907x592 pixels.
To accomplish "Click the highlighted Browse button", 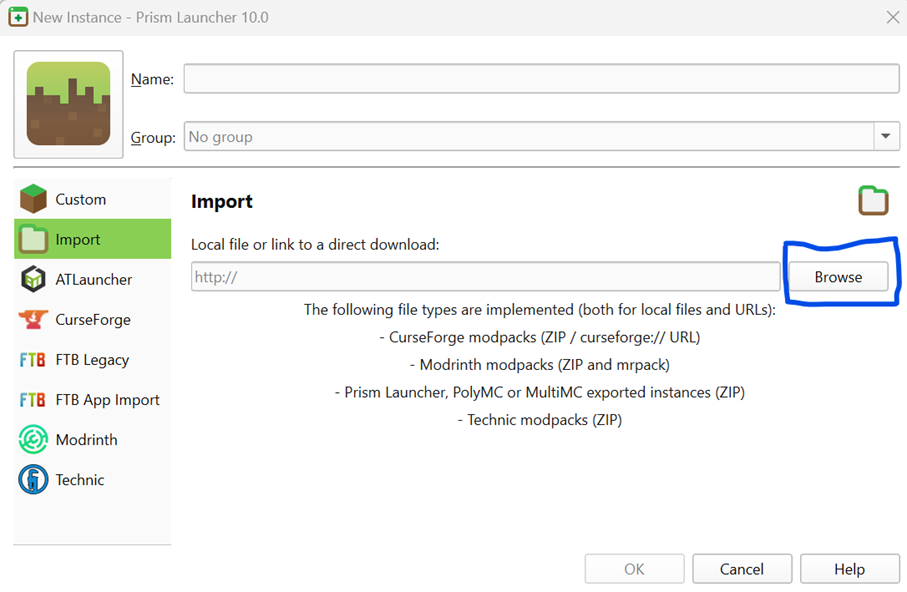I will pyautogui.click(x=838, y=276).
